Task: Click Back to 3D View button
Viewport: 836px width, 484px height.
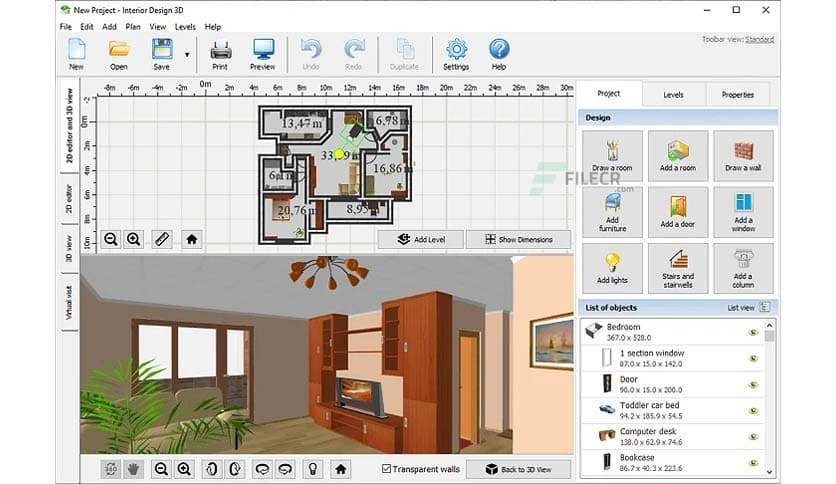Action: [519, 469]
